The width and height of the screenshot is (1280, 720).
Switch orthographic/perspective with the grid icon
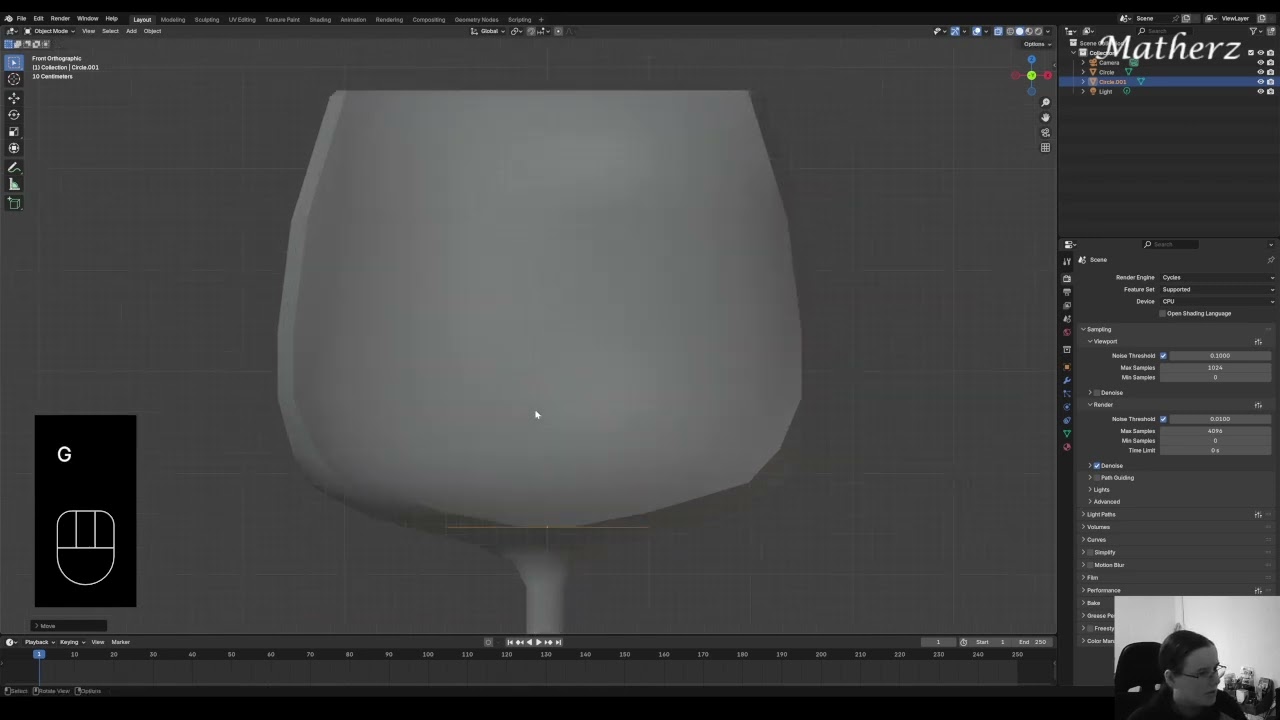[x=1045, y=147]
